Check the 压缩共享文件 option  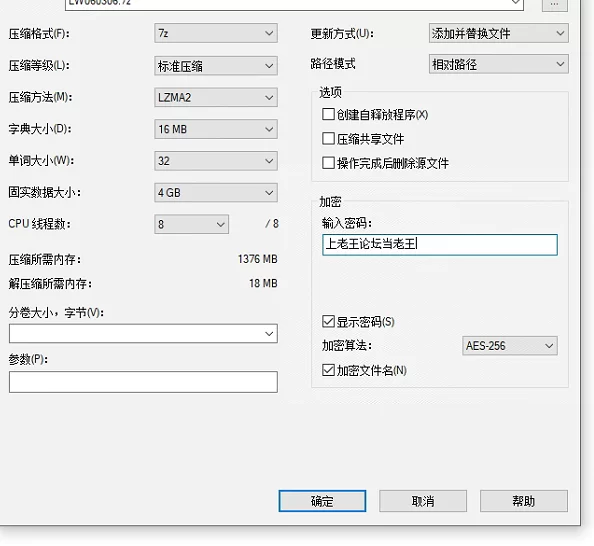coord(328,139)
